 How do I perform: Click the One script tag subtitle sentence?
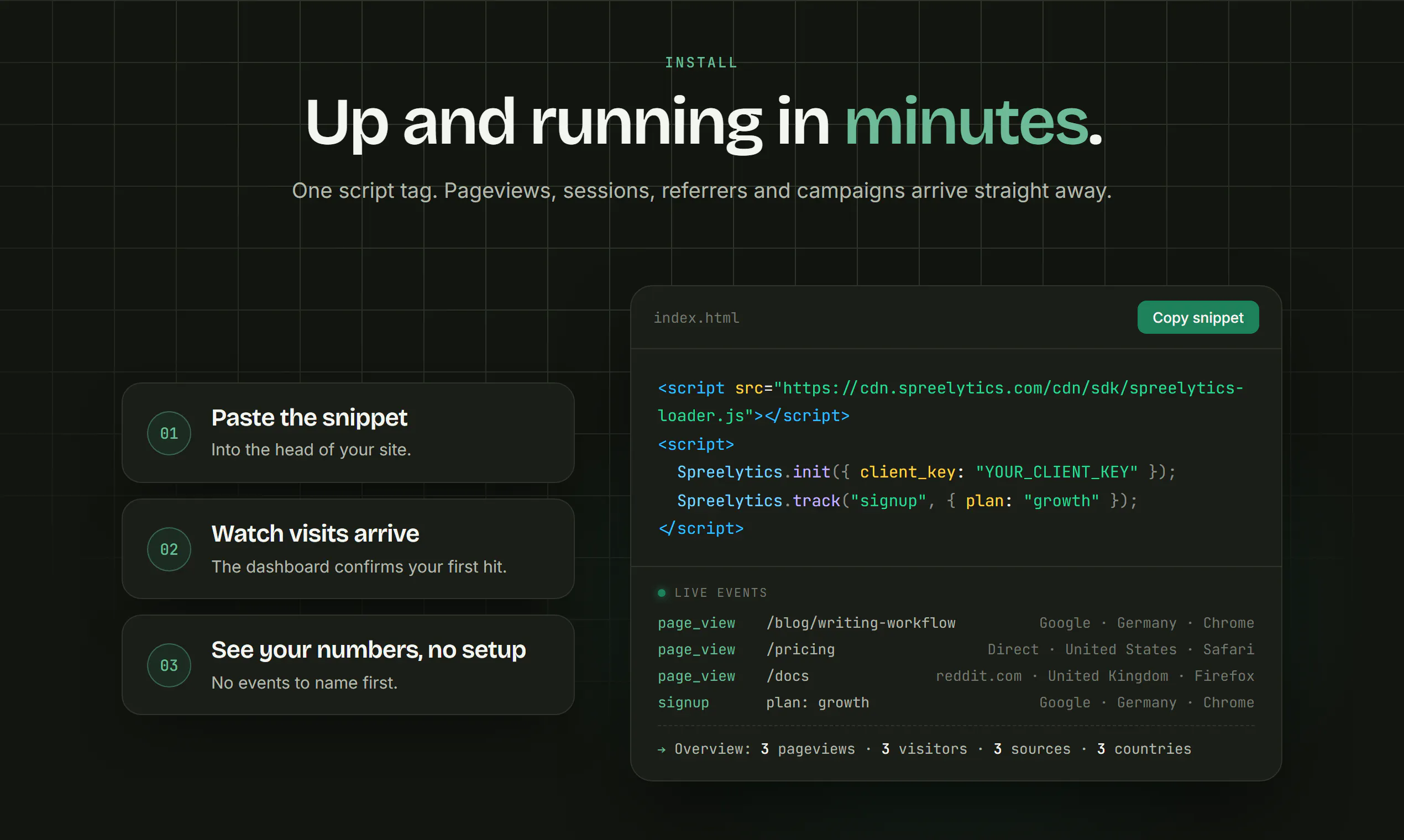tap(702, 191)
